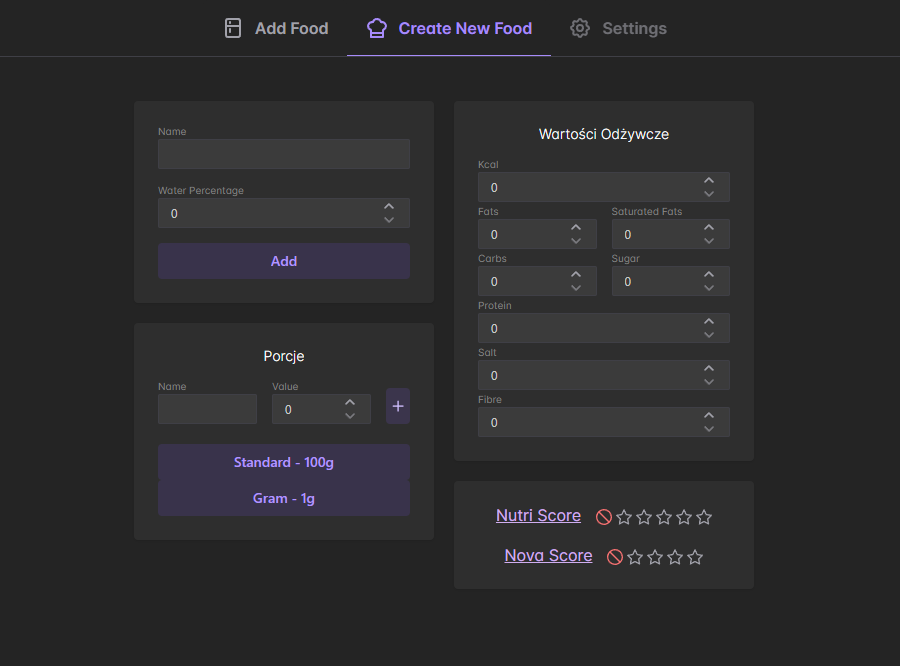This screenshot has height=666, width=900.
Task: Decrease Water Percentage with down arrow
Action: (389, 220)
